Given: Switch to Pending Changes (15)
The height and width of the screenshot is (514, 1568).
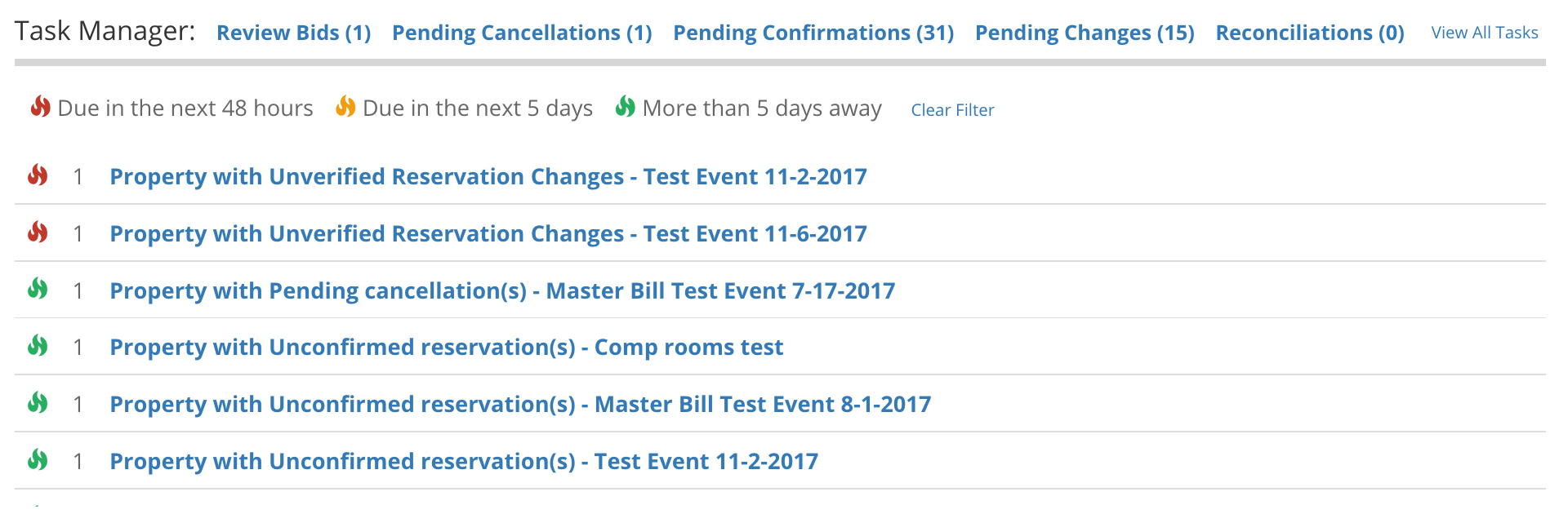Looking at the screenshot, I should tap(1085, 33).
